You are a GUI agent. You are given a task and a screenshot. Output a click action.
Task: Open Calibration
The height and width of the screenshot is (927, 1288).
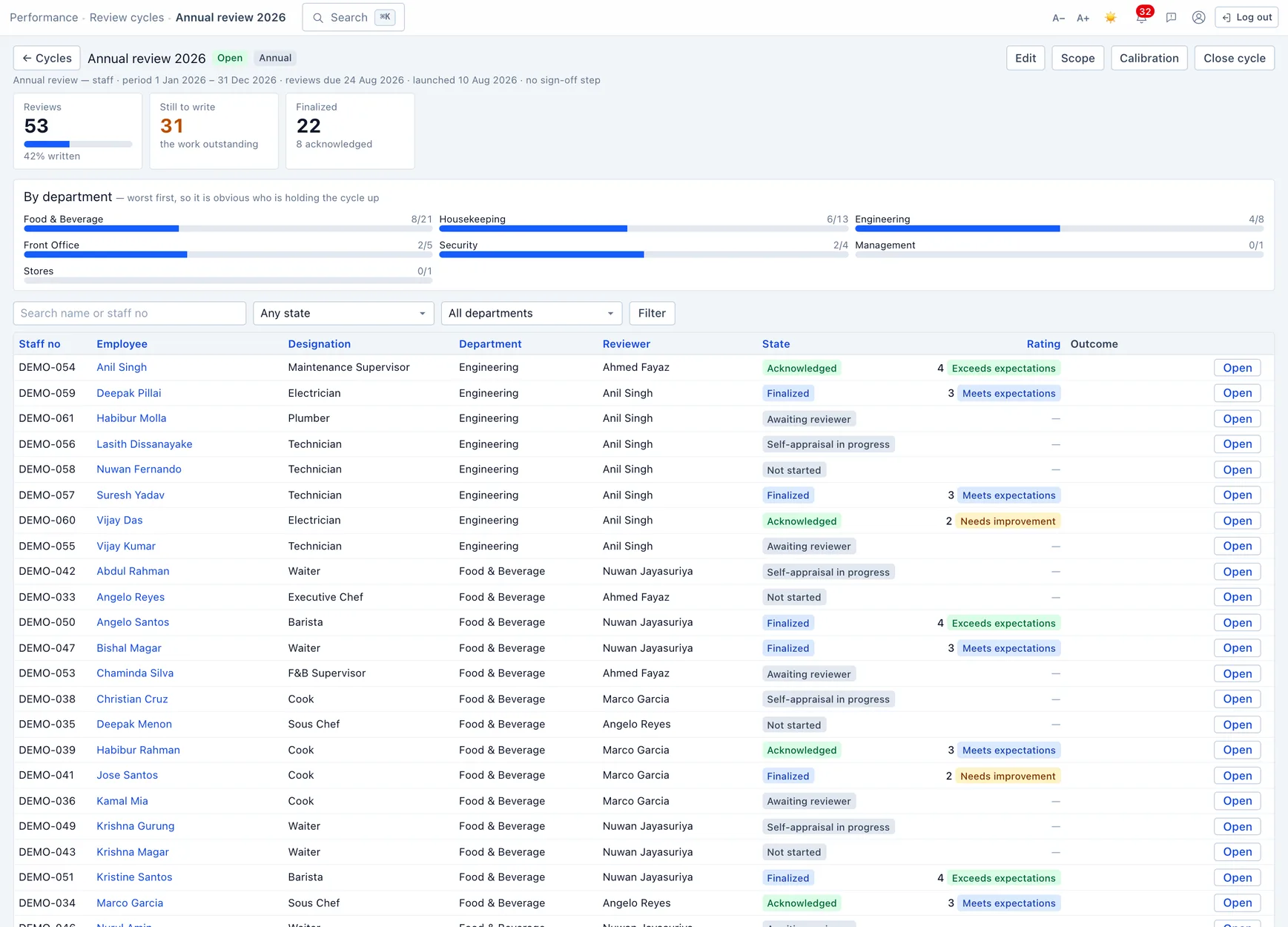tap(1149, 58)
